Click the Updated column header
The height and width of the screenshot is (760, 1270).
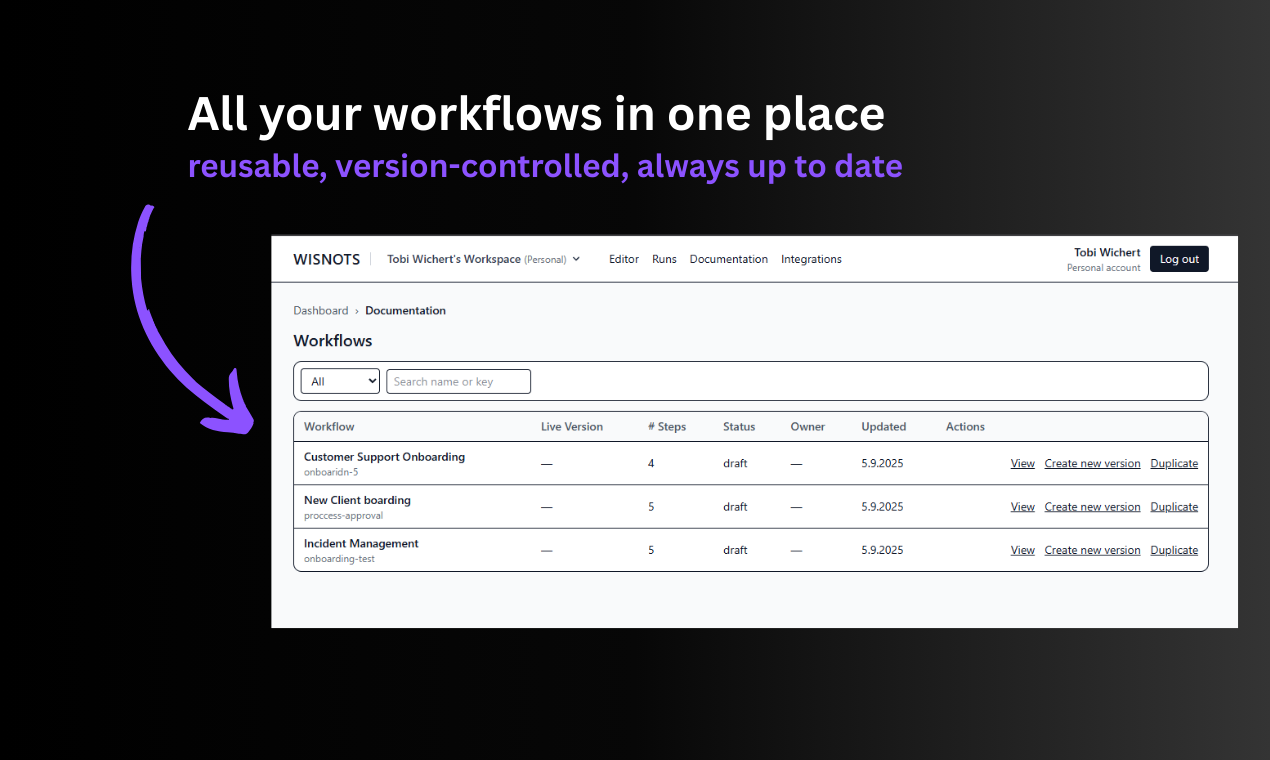(x=884, y=427)
